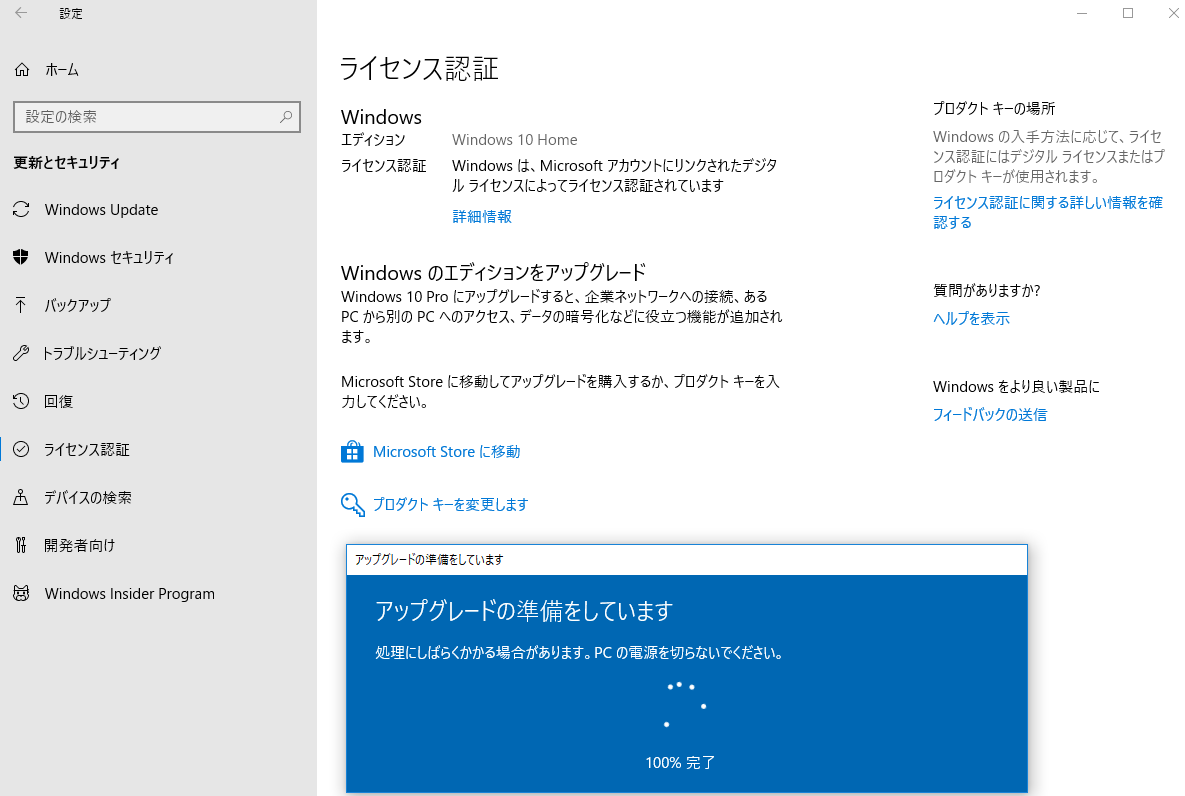Viewport: 1185px width, 796px height.
Task: Click the loading spinner in upgrade dialog
Action: (684, 705)
